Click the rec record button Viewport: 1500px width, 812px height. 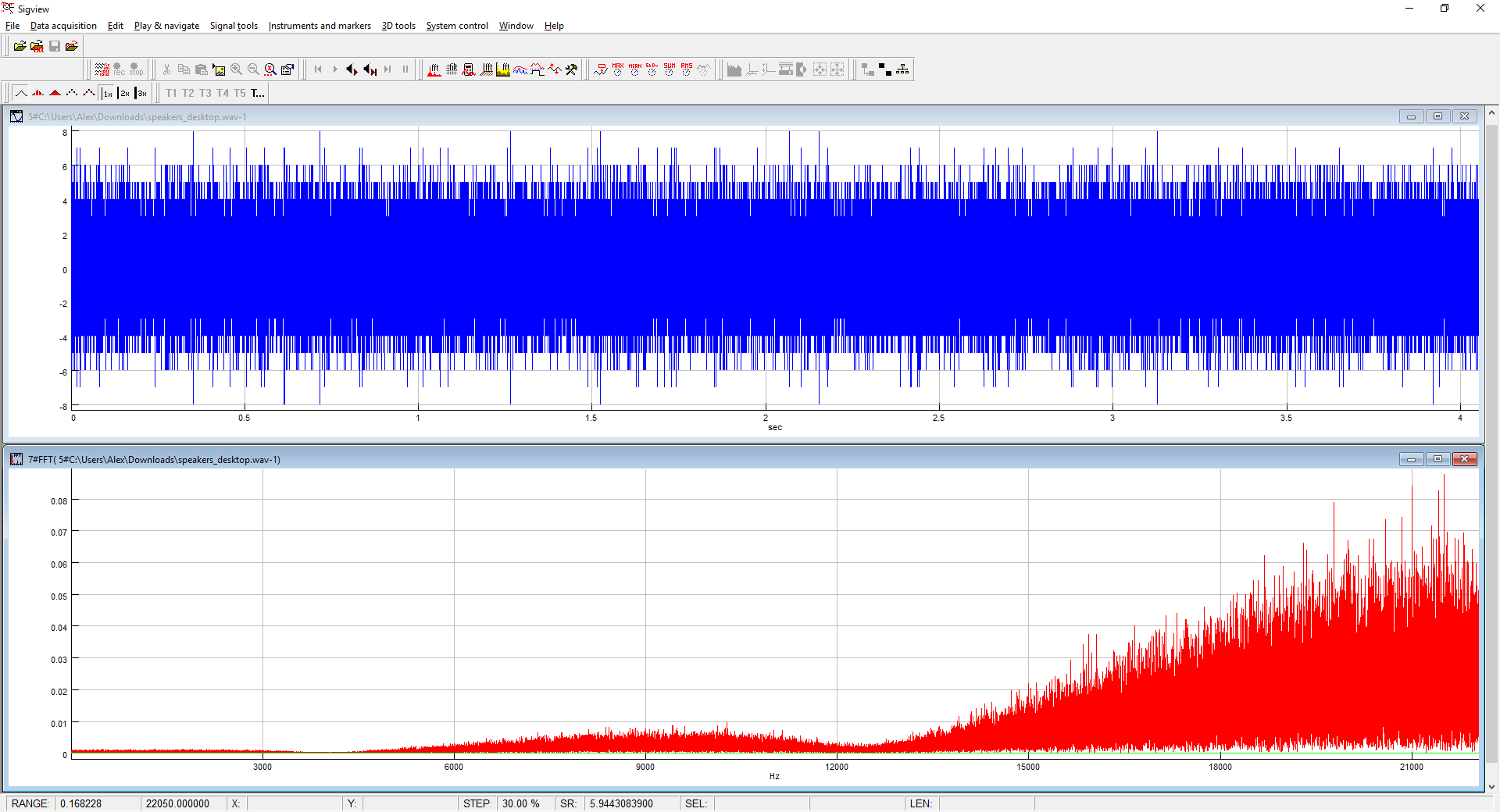coord(119,69)
